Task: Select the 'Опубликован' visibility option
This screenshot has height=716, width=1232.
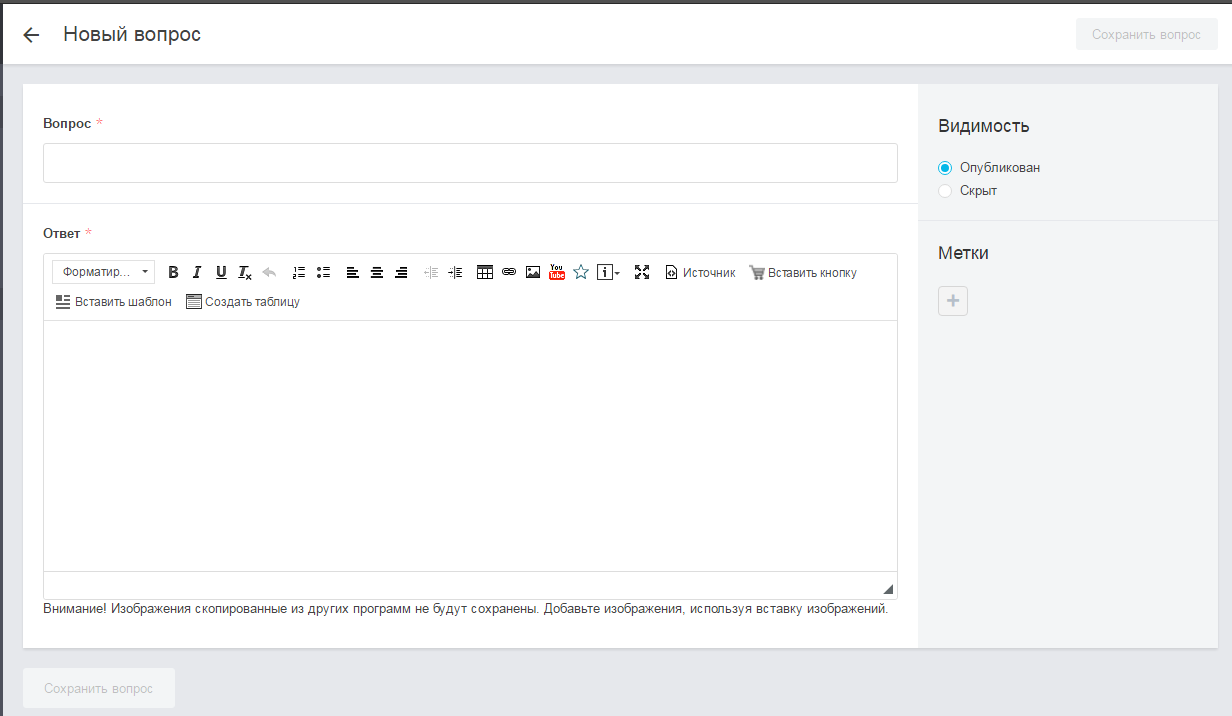Action: (x=945, y=168)
